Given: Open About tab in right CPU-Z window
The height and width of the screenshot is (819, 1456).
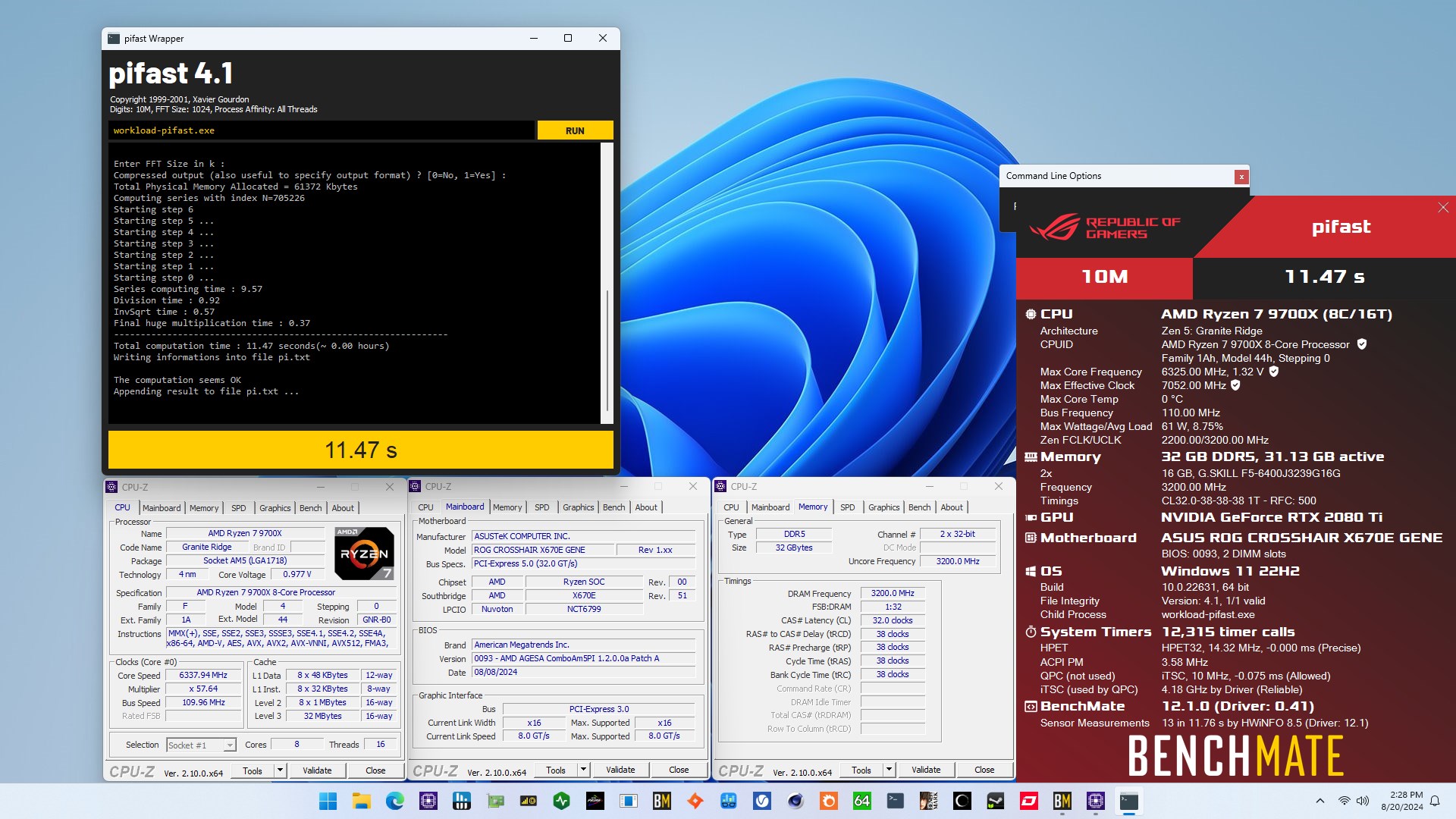Looking at the screenshot, I should point(952,507).
